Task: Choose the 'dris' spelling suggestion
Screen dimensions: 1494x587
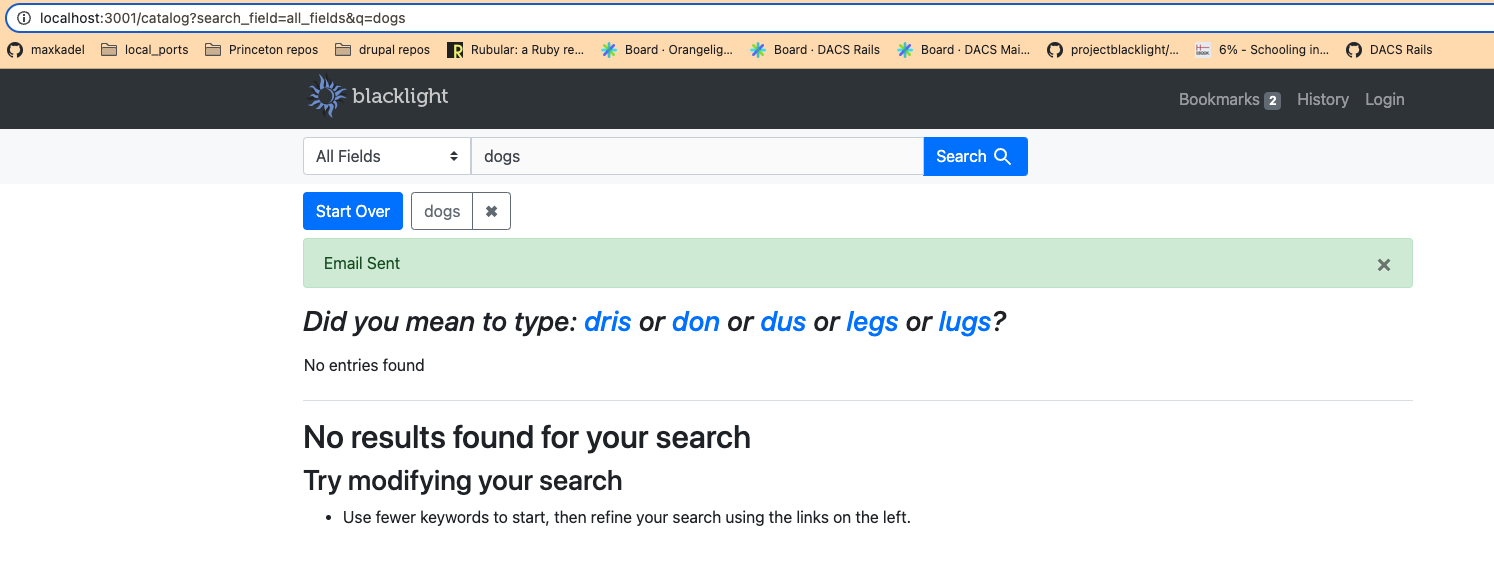Action: point(607,322)
